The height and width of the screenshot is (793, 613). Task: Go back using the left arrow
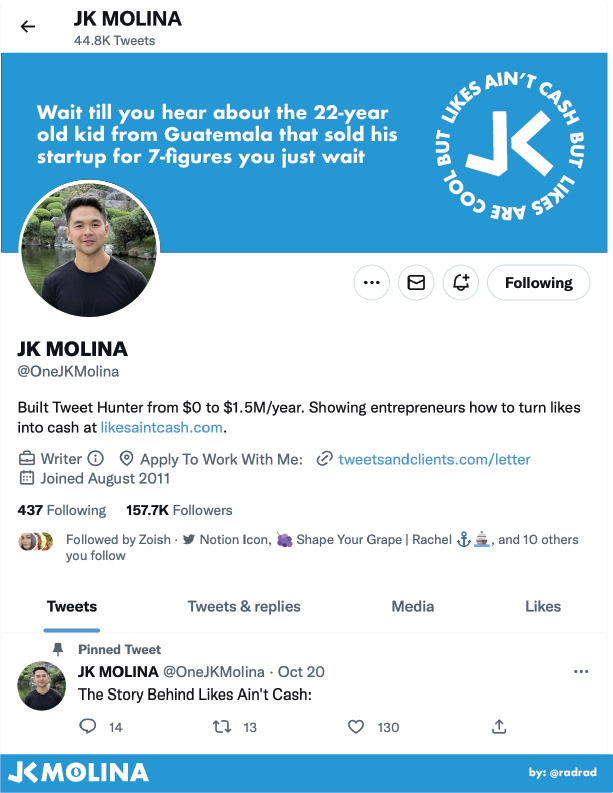(28, 26)
